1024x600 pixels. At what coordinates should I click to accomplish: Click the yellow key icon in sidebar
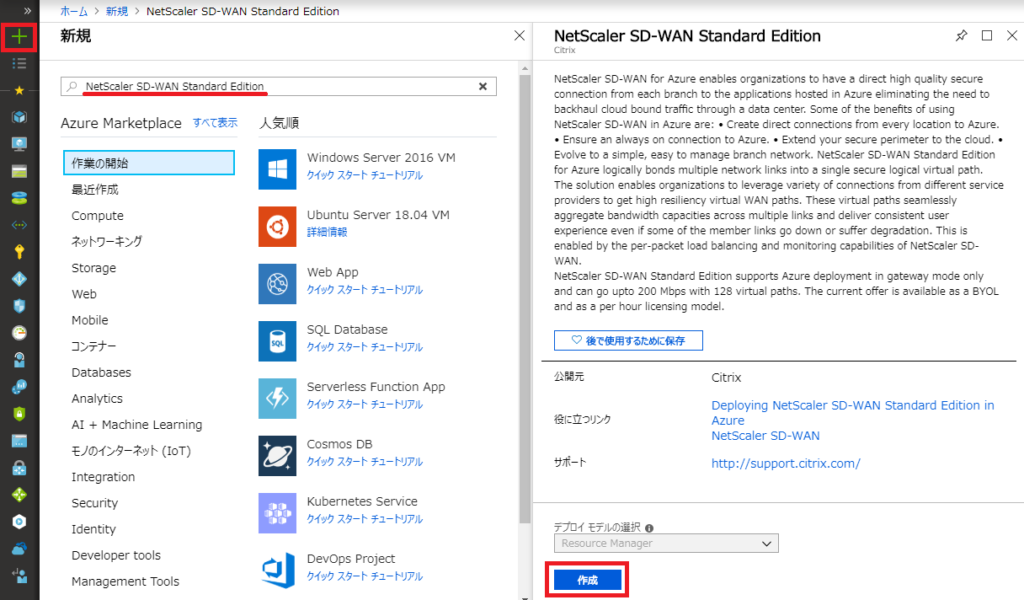click(x=19, y=251)
